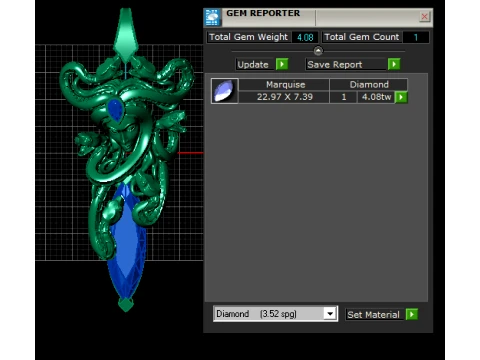
Task: Click the Total Gem Weight value 4.08
Action: [x=305, y=37]
